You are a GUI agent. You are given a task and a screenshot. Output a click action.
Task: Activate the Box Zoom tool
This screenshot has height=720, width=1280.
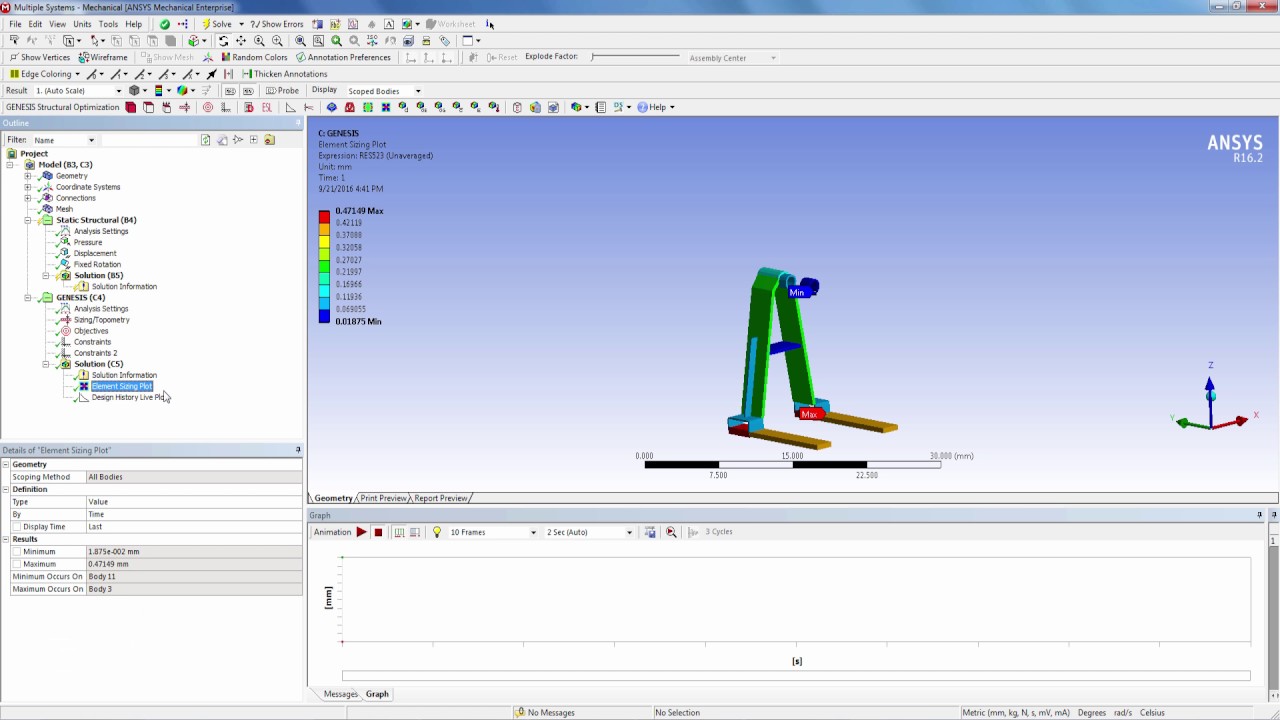coord(277,41)
